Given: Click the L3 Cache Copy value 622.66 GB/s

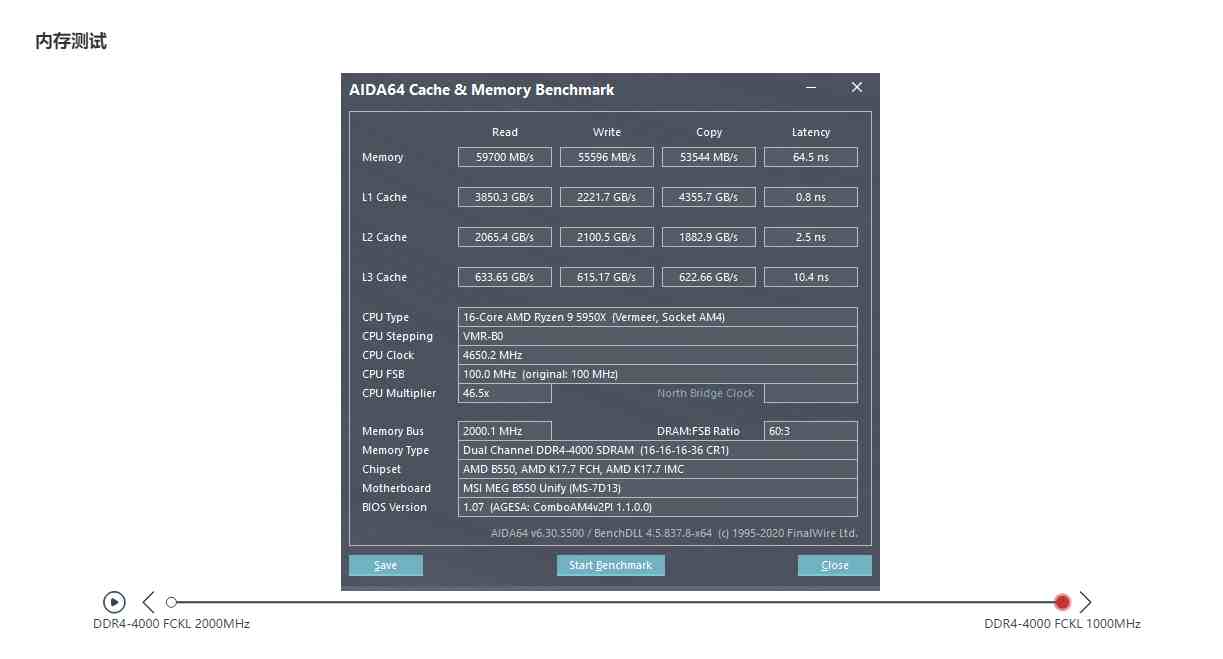Looking at the screenshot, I should pyautogui.click(x=709, y=277).
